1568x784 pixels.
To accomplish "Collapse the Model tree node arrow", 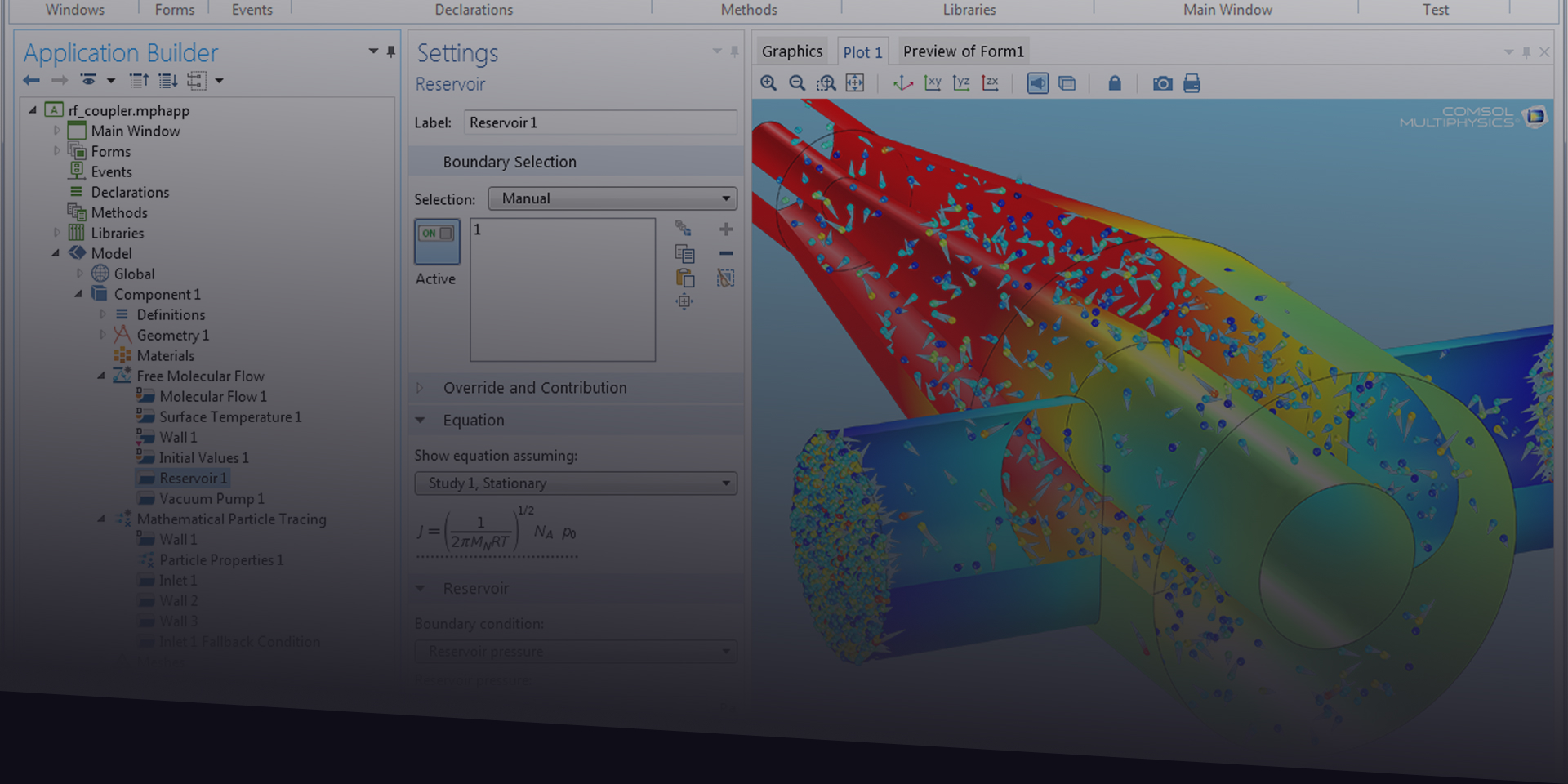I will pyautogui.click(x=56, y=253).
